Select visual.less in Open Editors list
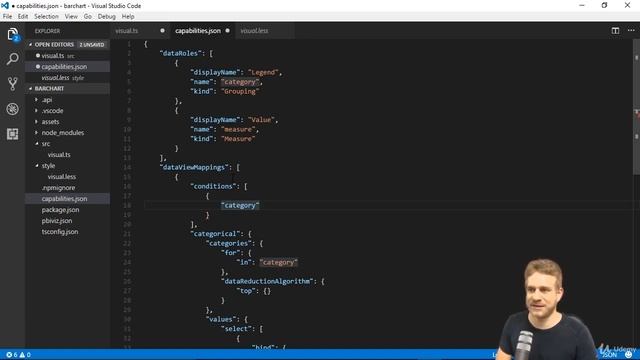The height and width of the screenshot is (360, 640). (55, 78)
